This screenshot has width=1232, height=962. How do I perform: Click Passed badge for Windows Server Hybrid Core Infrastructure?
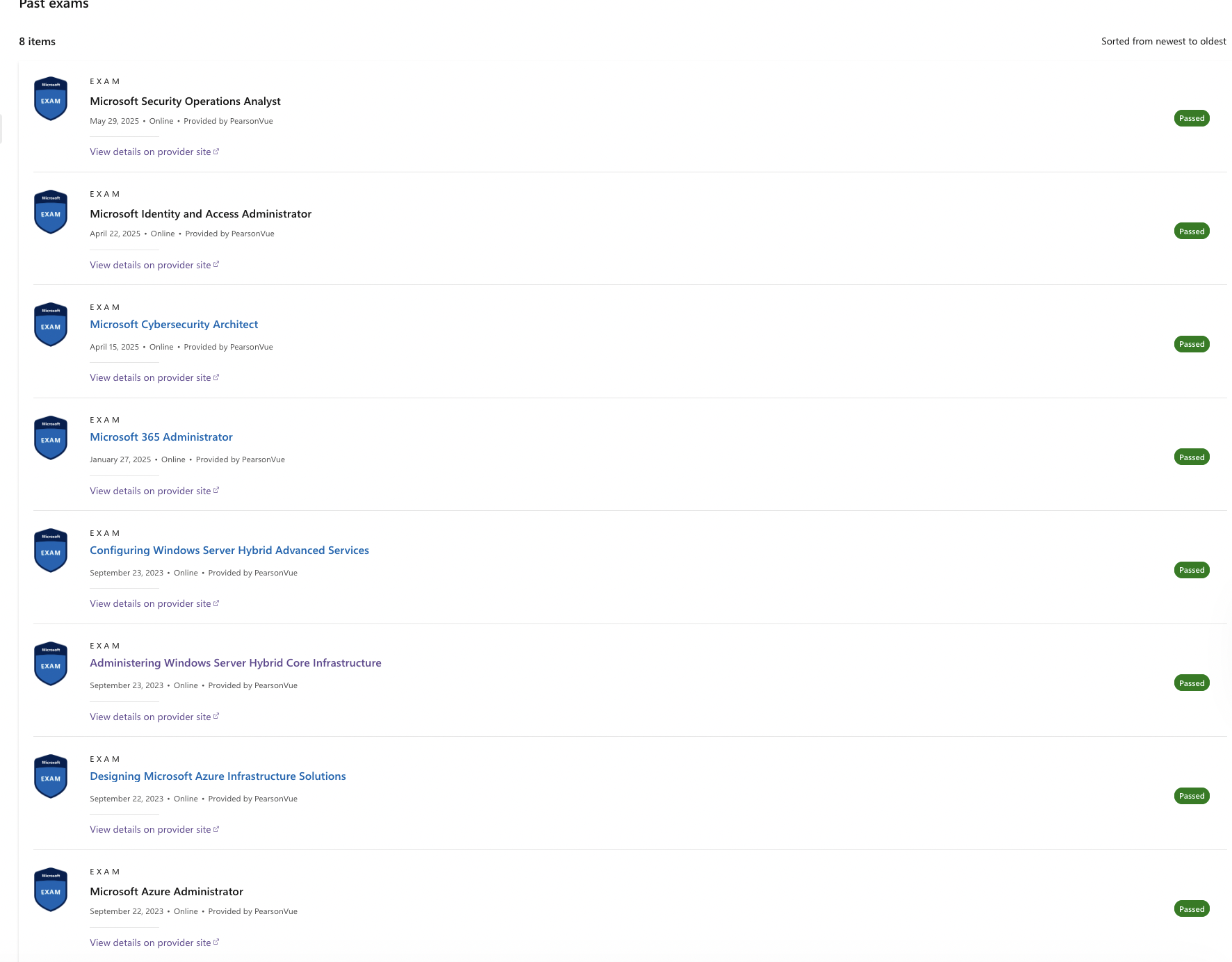pos(1192,683)
